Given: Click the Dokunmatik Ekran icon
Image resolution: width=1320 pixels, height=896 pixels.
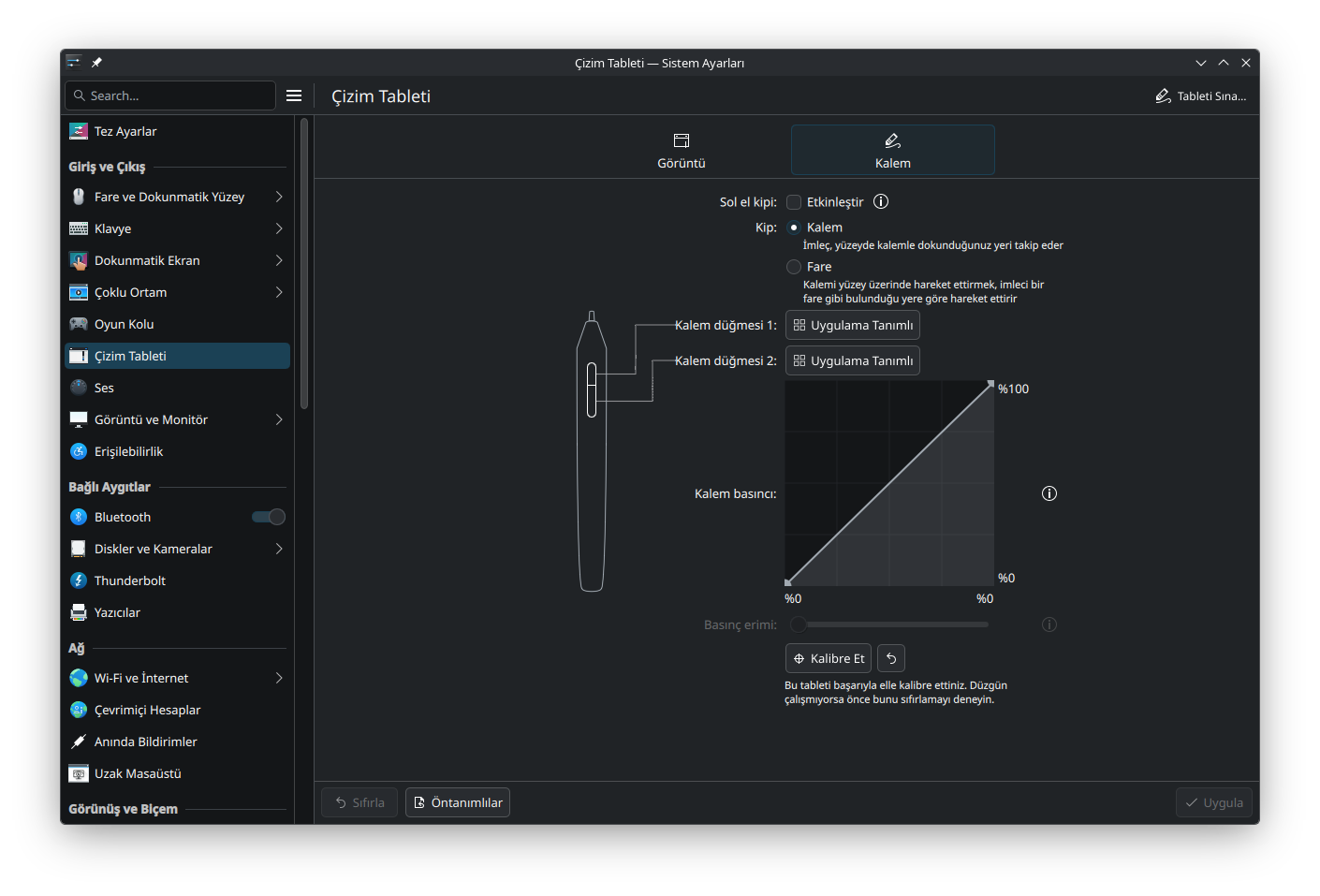Looking at the screenshot, I should coord(79,260).
